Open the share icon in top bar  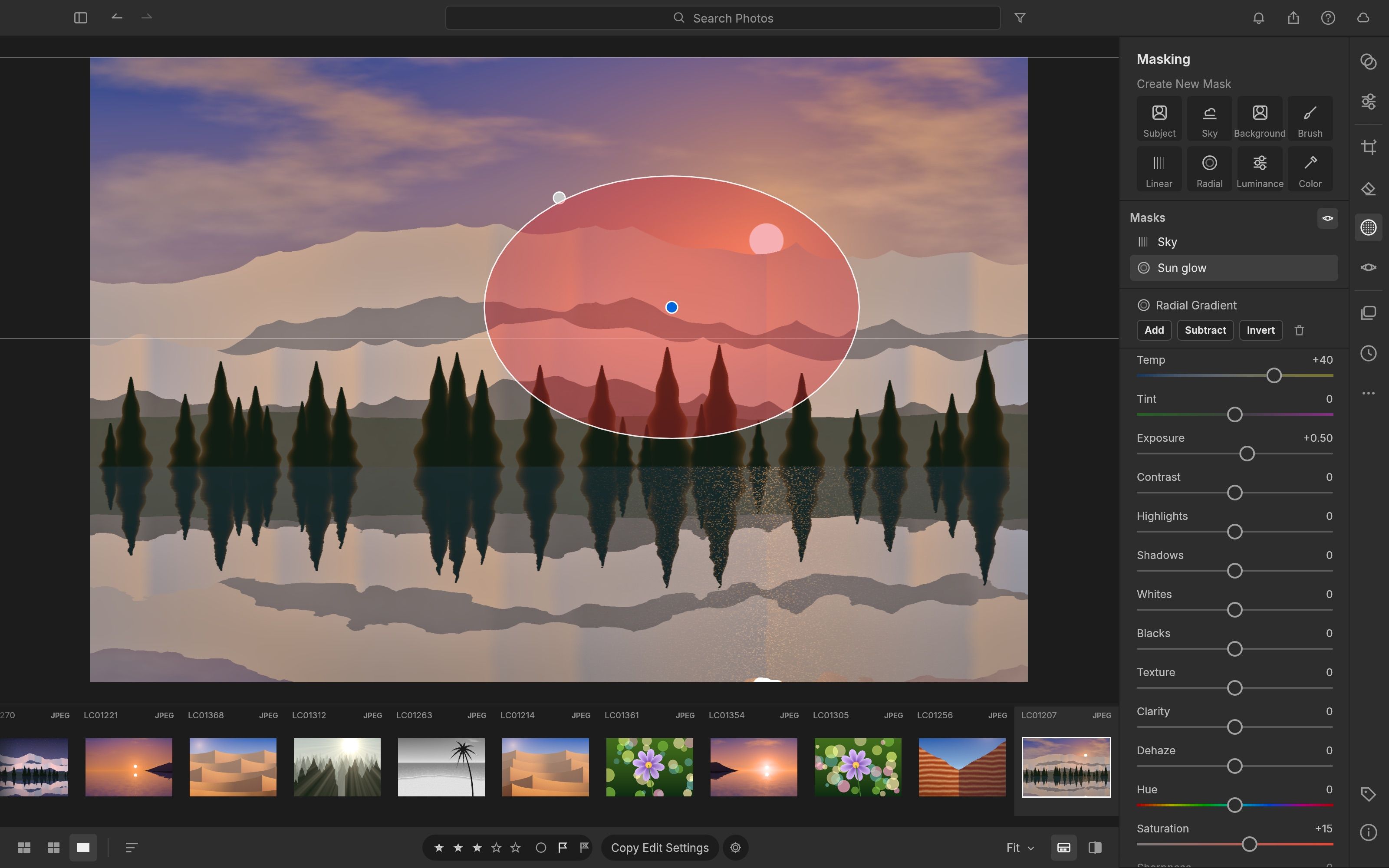(x=1293, y=18)
